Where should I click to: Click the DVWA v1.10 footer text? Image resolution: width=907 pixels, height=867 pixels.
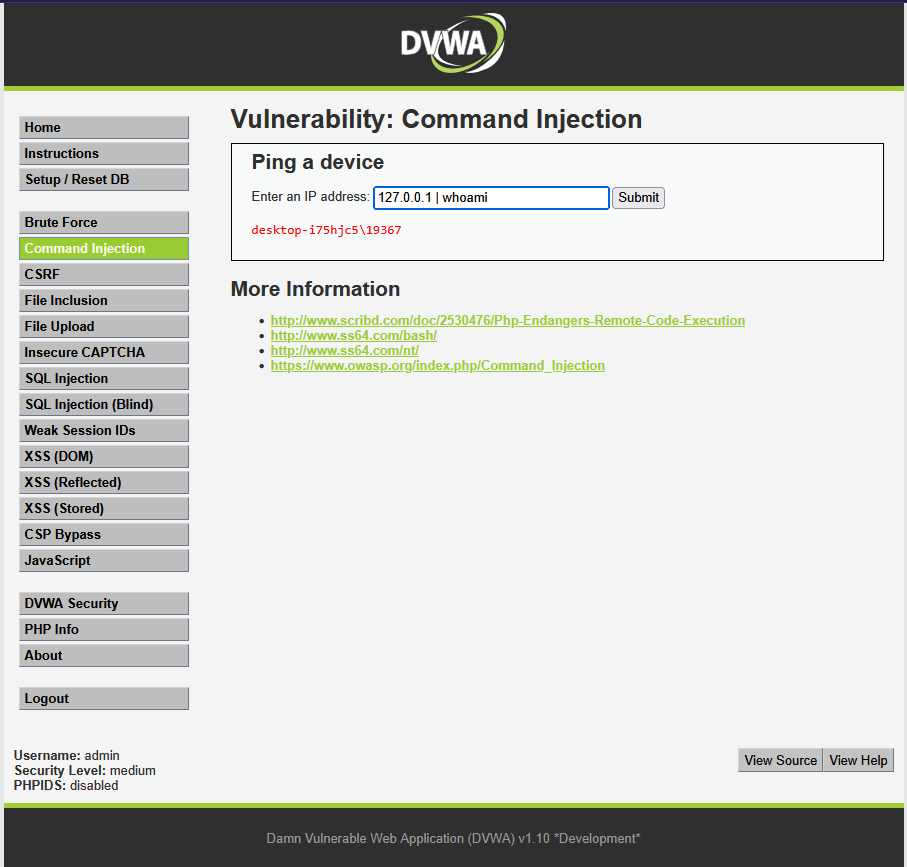point(454,838)
